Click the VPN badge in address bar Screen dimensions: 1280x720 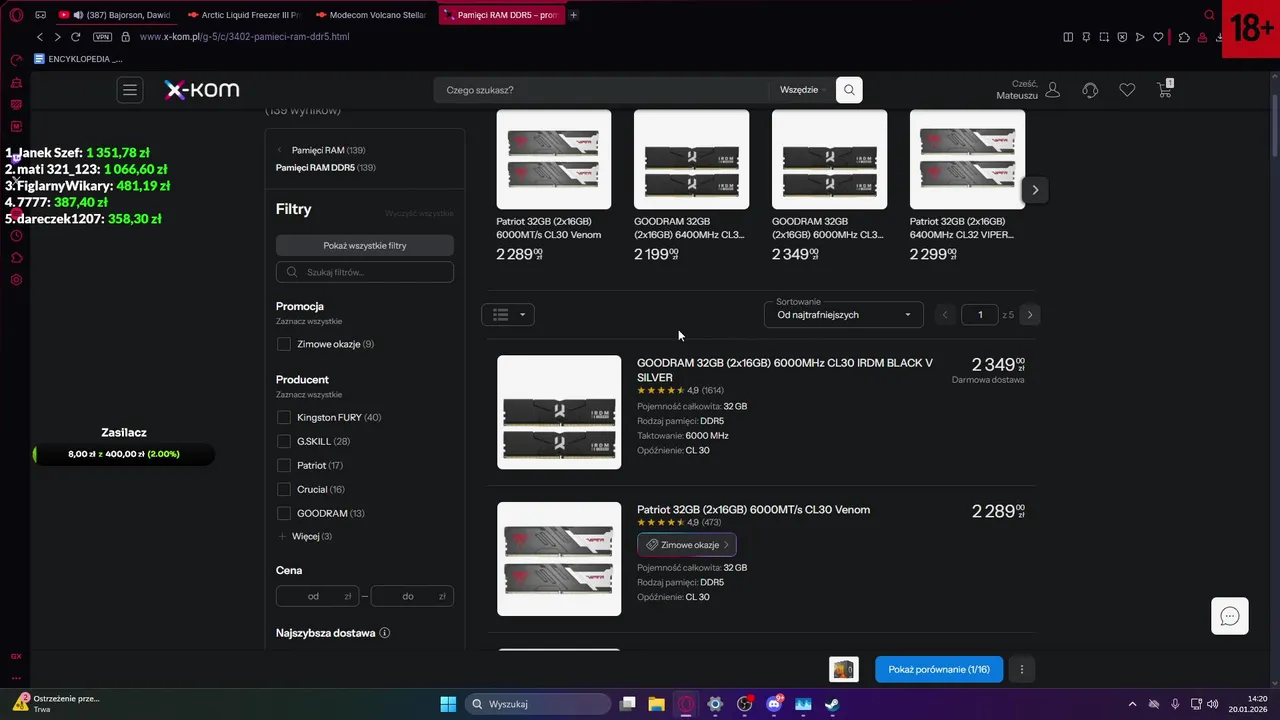point(102,37)
